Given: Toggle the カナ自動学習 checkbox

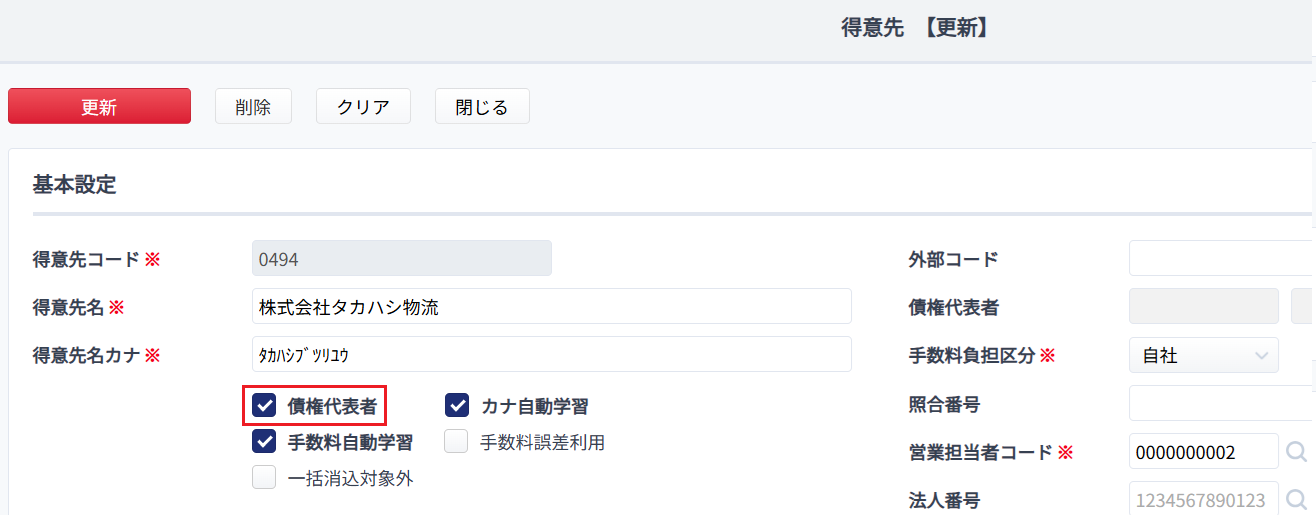Looking at the screenshot, I should pyautogui.click(x=457, y=406).
